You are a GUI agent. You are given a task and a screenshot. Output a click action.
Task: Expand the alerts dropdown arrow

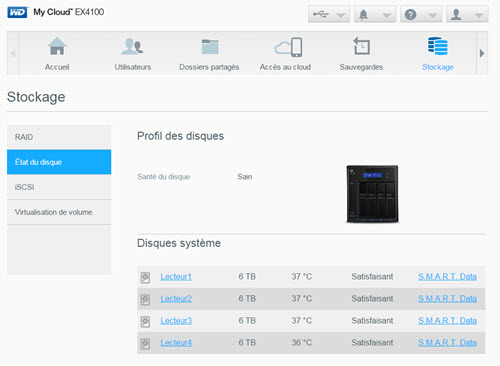(387, 15)
